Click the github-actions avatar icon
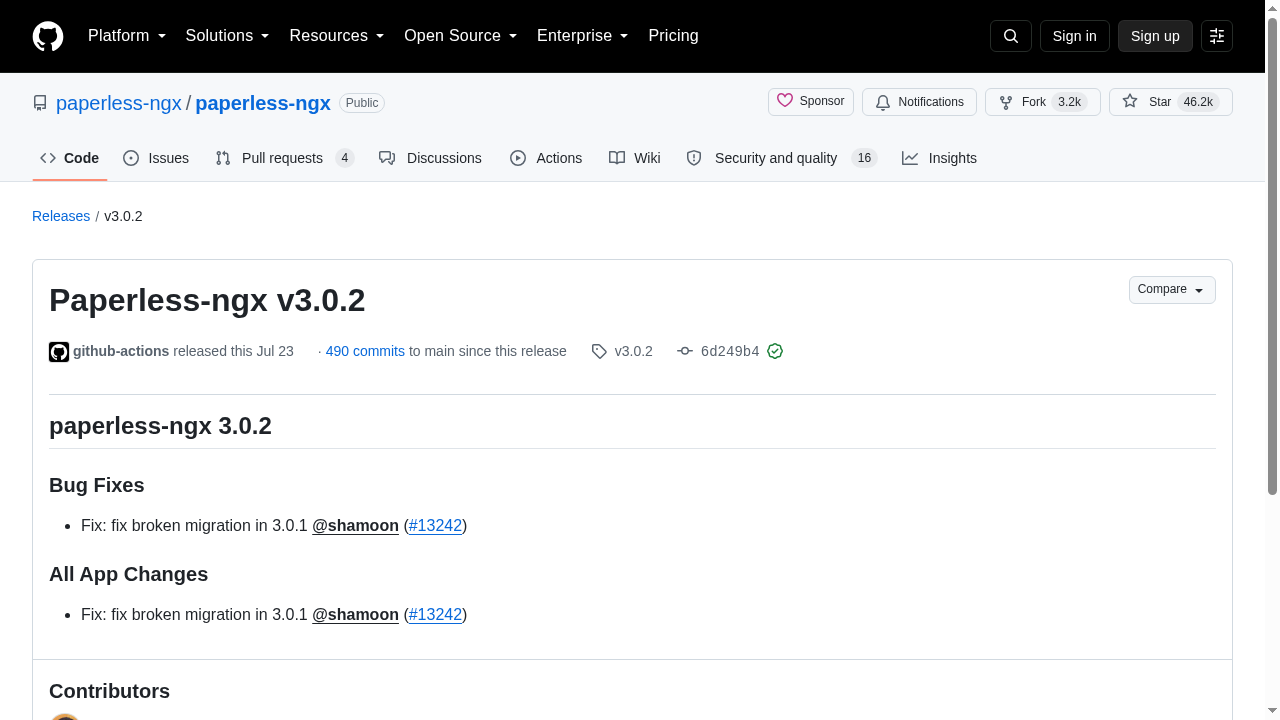The width and height of the screenshot is (1280, 720). tap(59, 352)
